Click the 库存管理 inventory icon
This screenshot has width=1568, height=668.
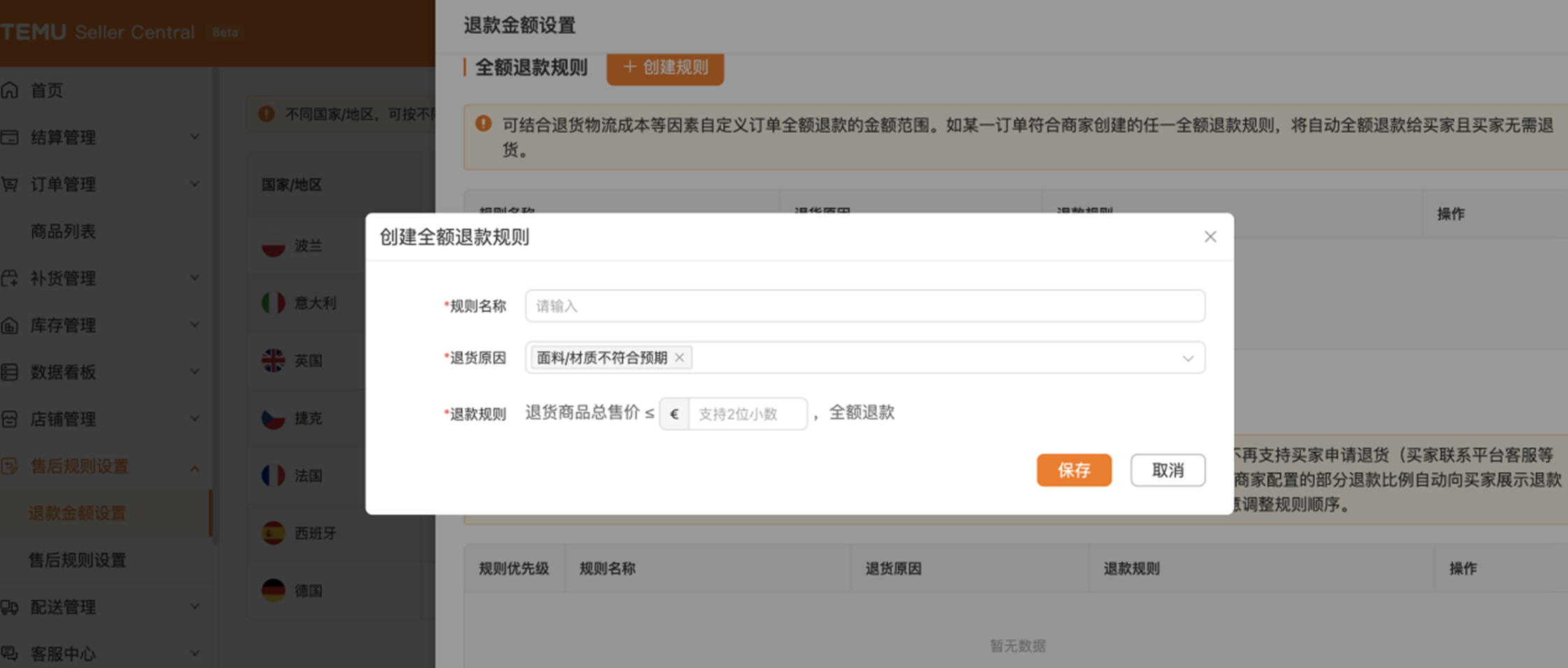coord(10,325)
